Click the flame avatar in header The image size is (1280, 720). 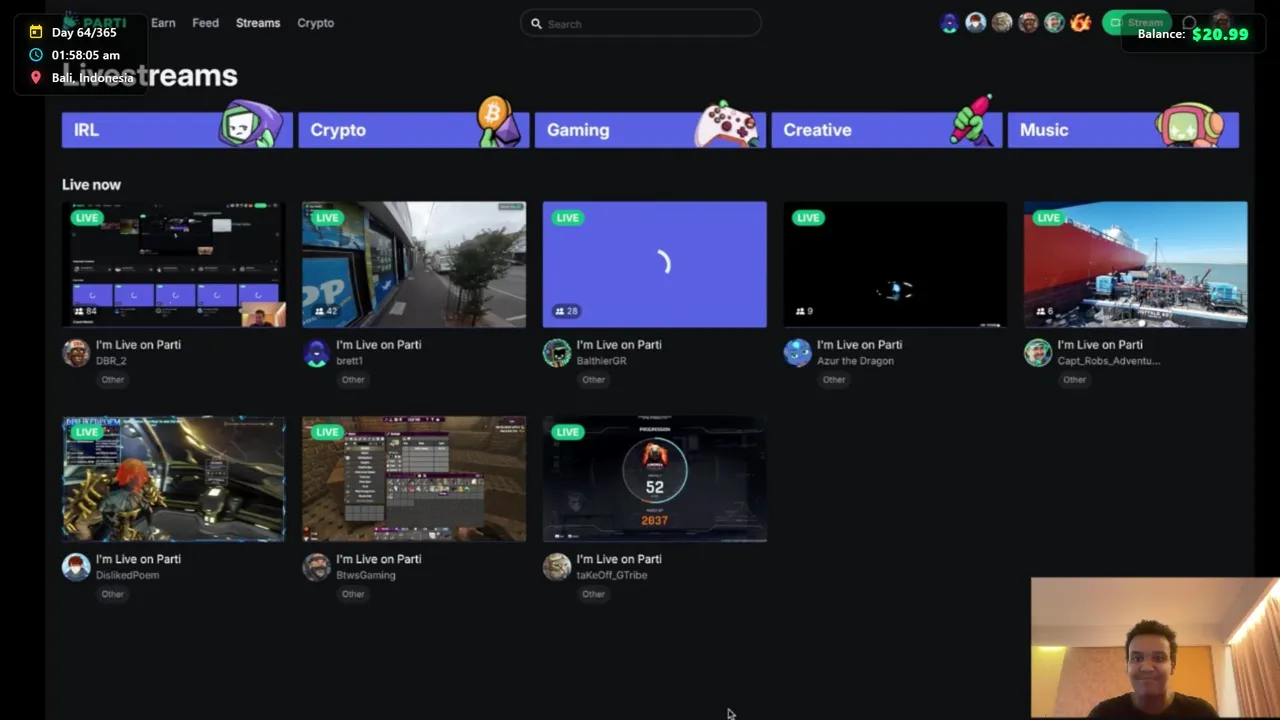click(1080, 22)
